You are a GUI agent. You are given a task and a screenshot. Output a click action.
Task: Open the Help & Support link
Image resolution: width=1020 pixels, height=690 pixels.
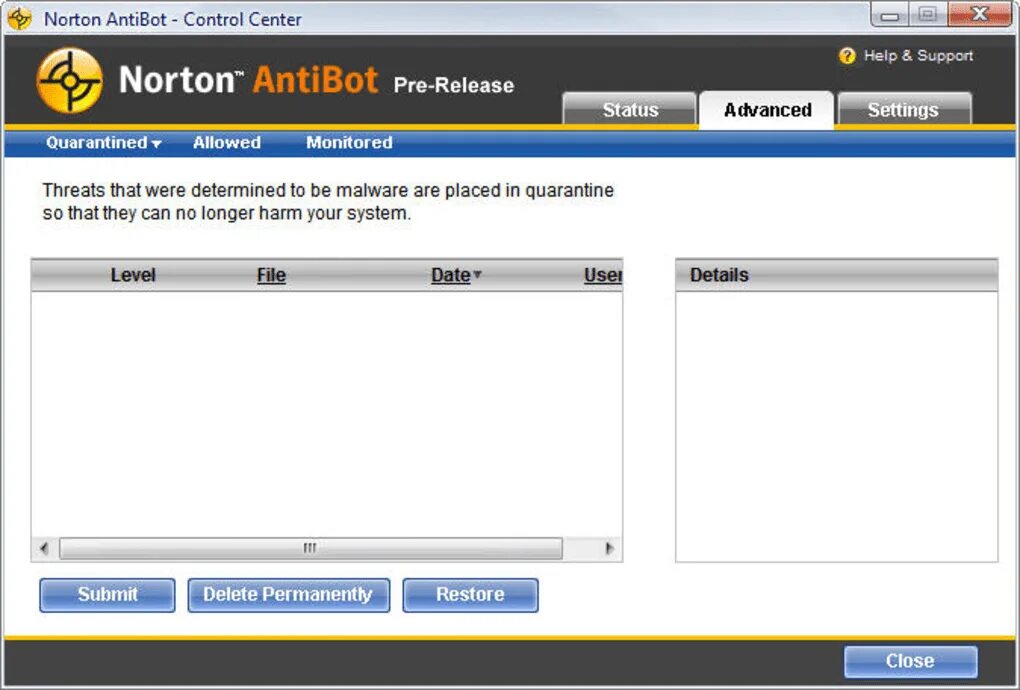[x=918, y=56]
